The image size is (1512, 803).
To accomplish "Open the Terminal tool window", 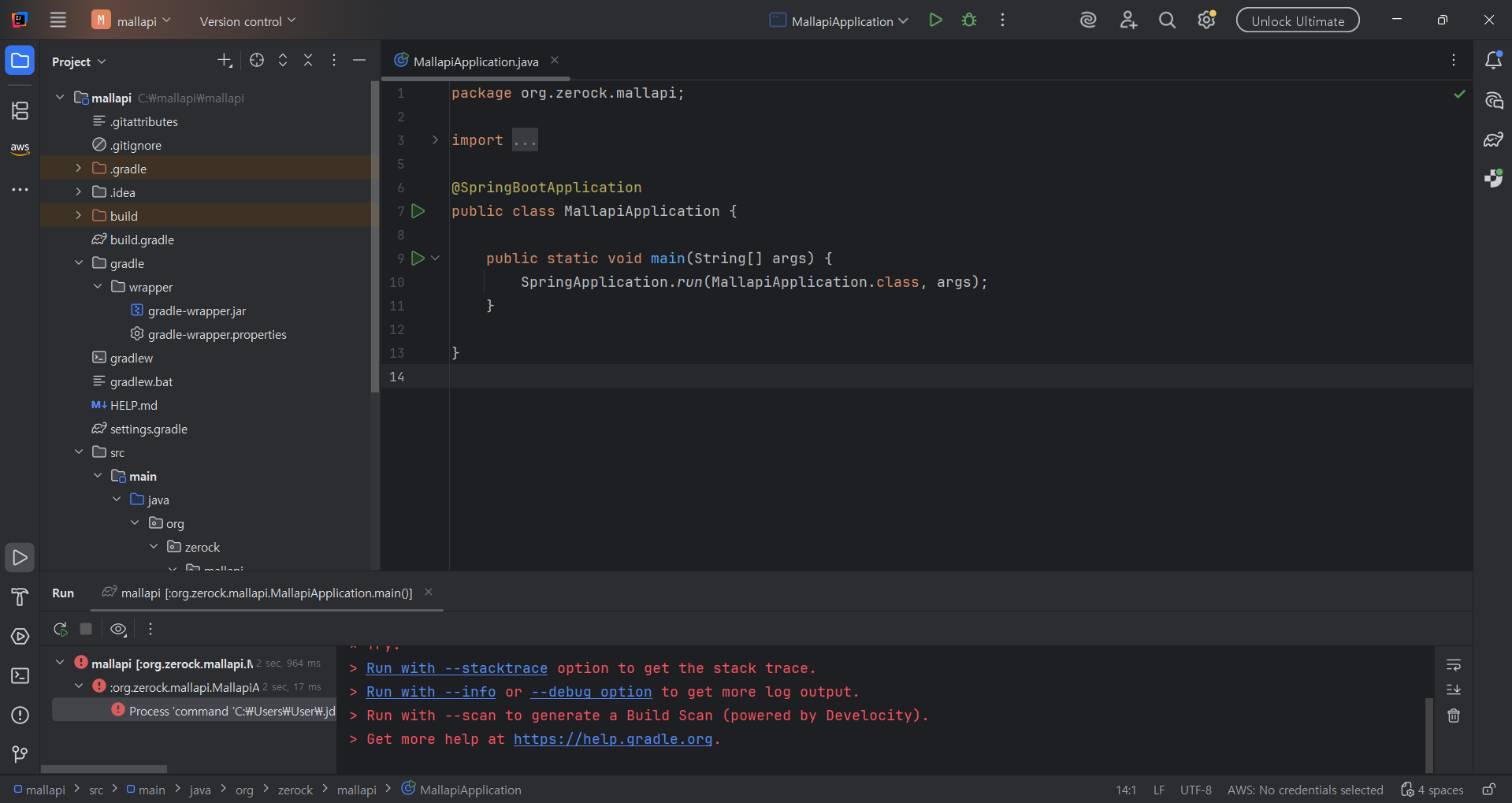I will (x=20, y=676).
